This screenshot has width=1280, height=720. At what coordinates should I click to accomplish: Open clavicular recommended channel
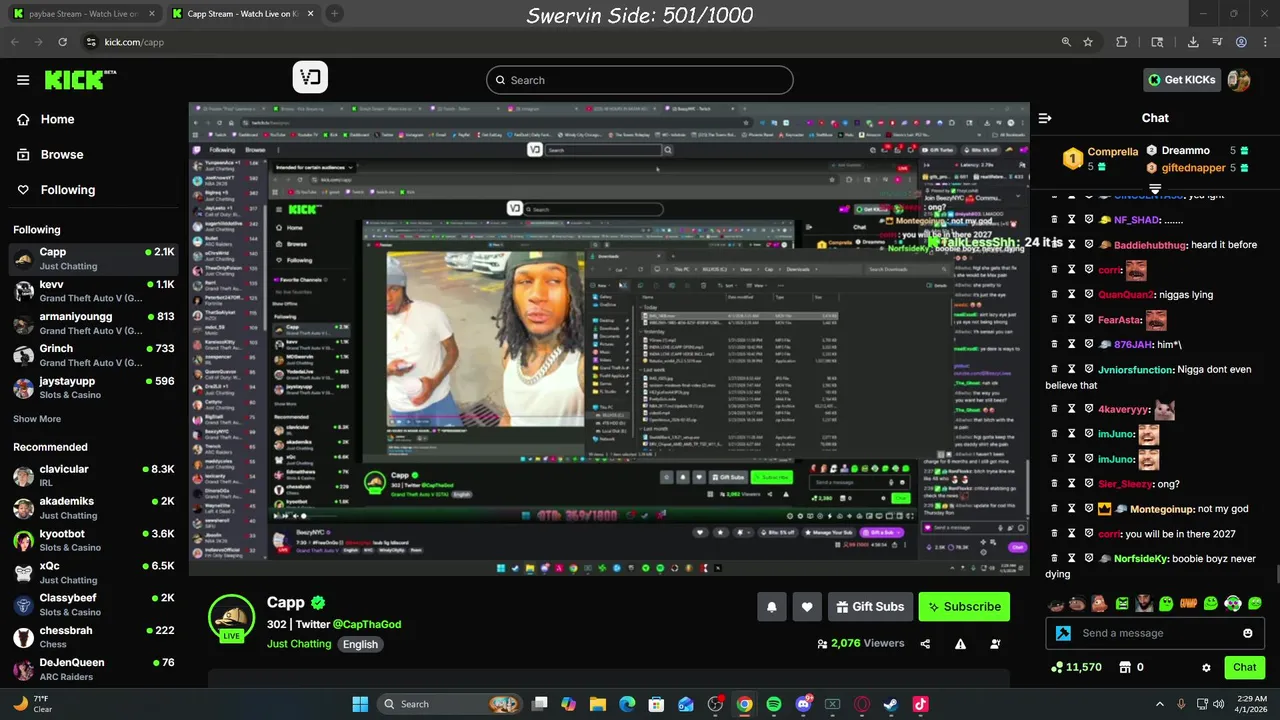pos(93,475)
